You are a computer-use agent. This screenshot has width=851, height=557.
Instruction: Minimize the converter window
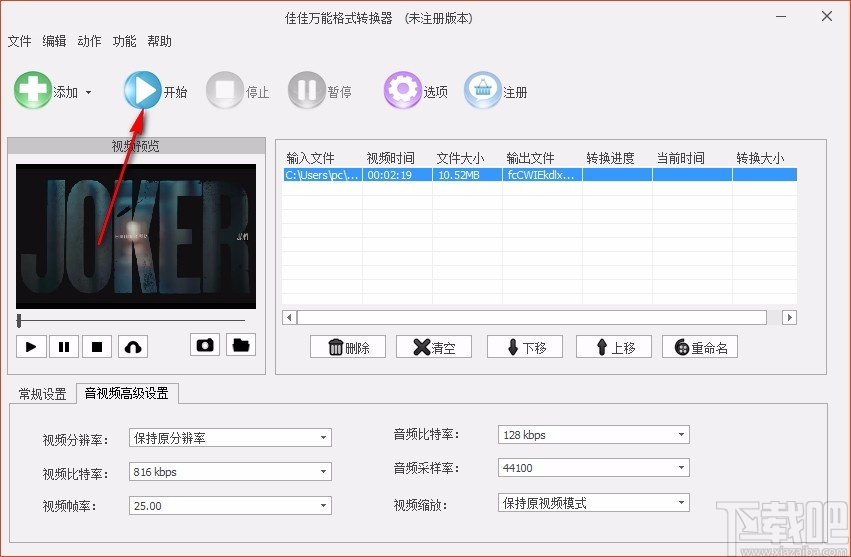click(x=781, y=16)
